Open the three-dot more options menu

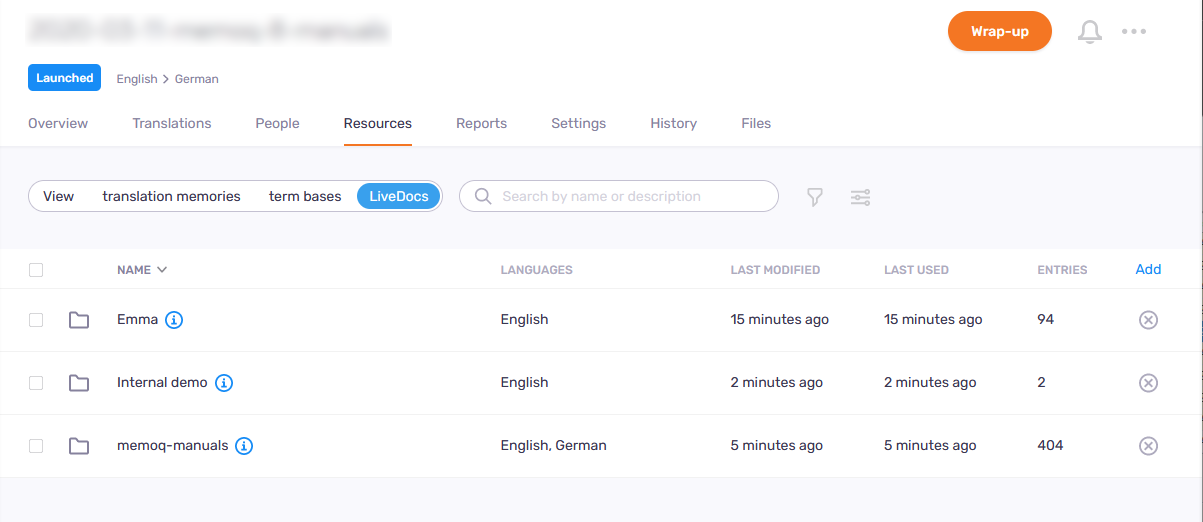click(x=1134, y=32)
